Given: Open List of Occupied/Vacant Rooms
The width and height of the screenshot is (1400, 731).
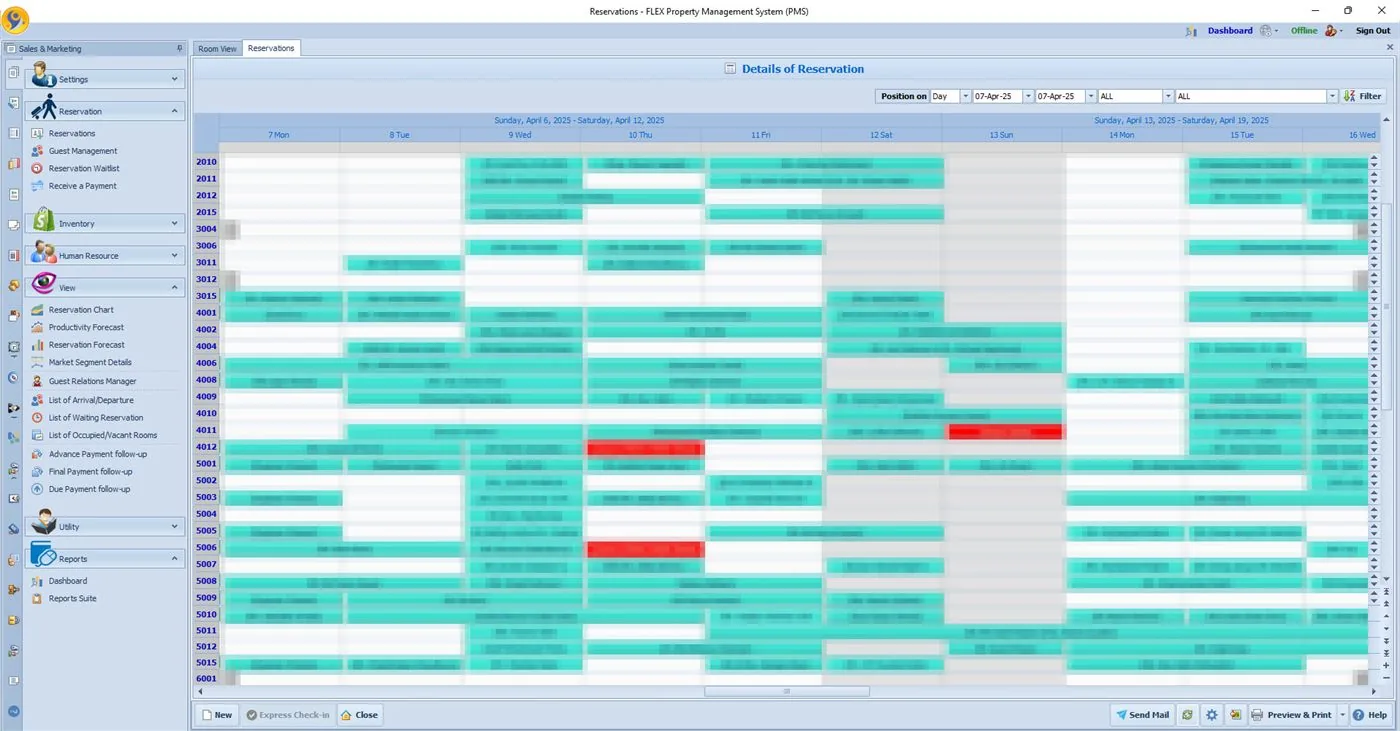Looking at the screenshot, I should click(103, 435).
